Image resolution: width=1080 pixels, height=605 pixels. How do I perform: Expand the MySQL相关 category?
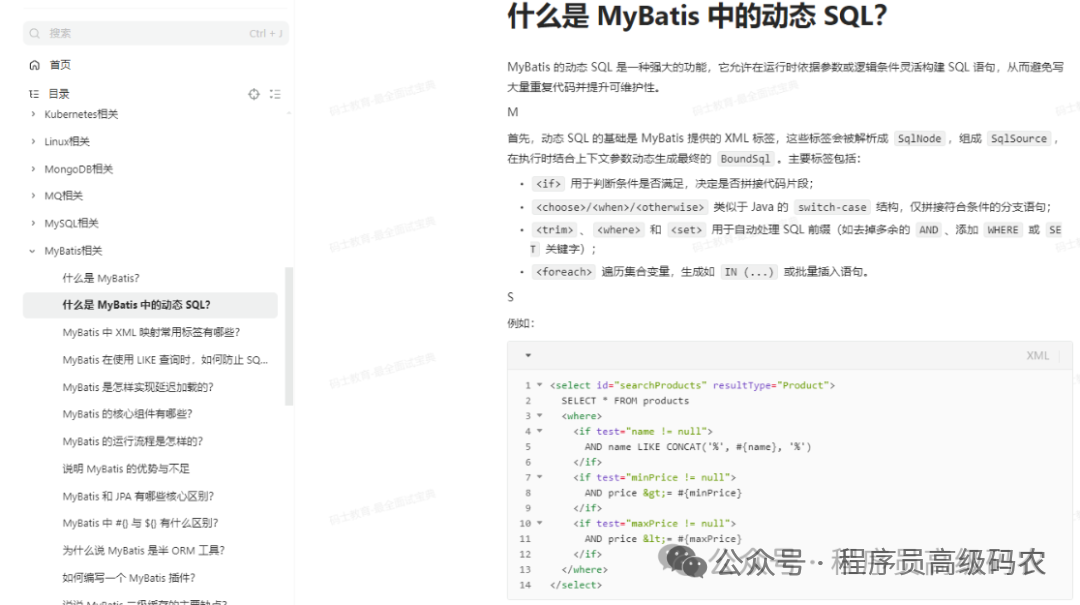coord(32,223)
